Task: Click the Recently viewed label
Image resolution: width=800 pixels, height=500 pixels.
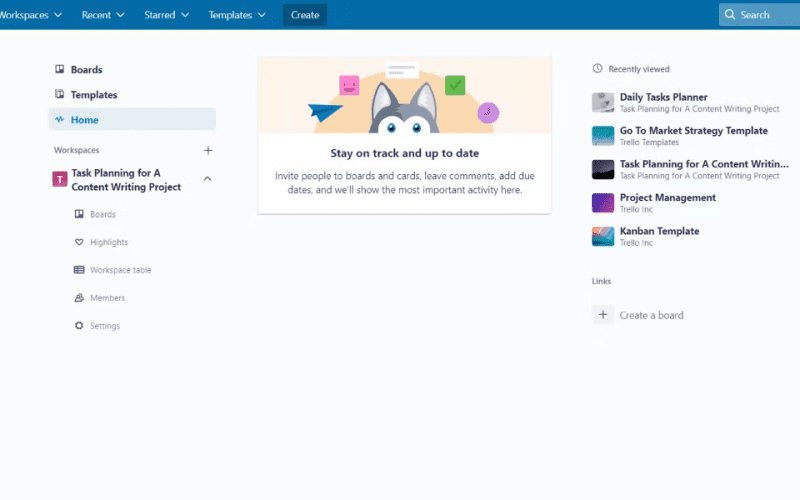Action: click(639, 69)
